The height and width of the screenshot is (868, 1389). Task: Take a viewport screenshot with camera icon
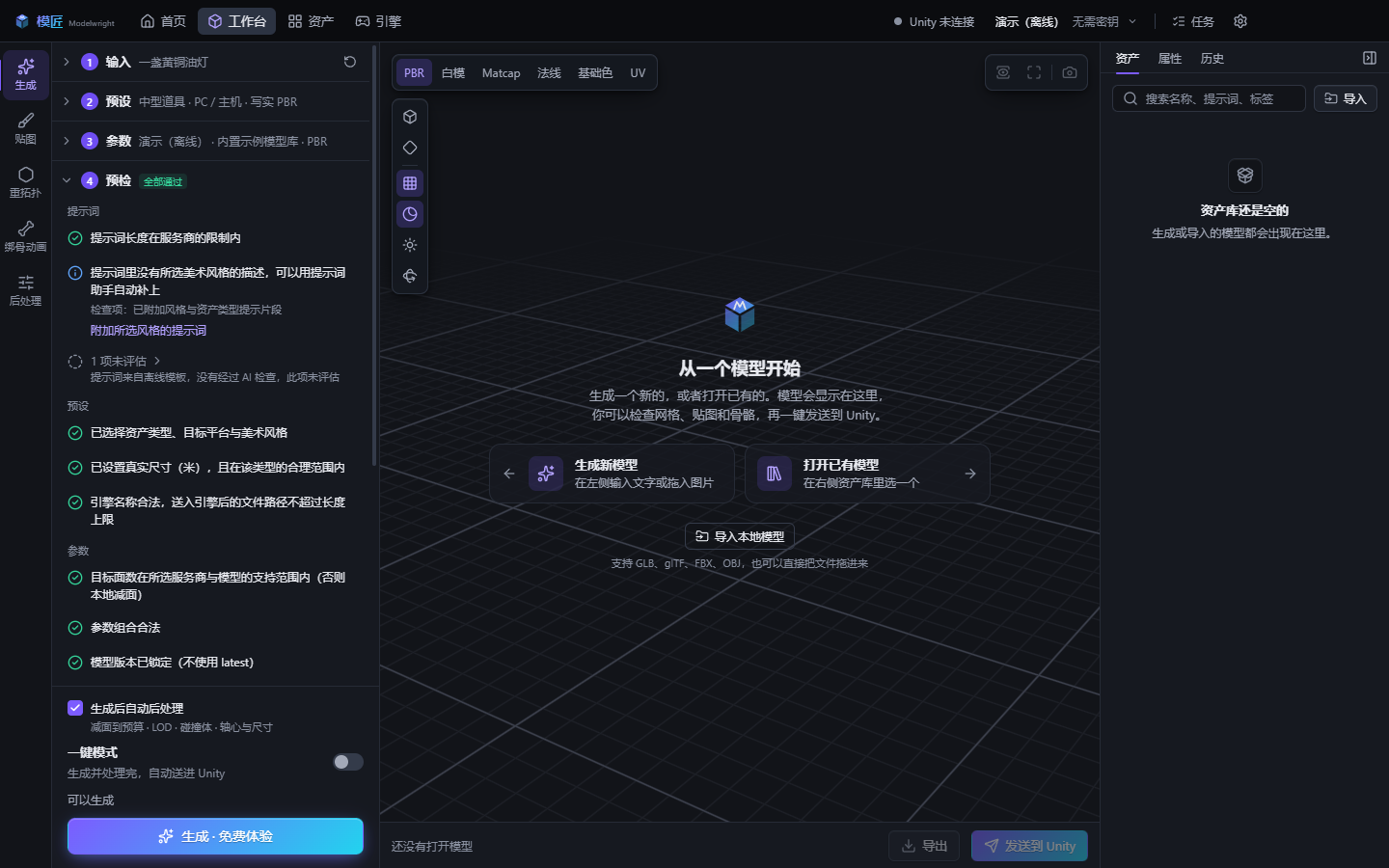1070,72
